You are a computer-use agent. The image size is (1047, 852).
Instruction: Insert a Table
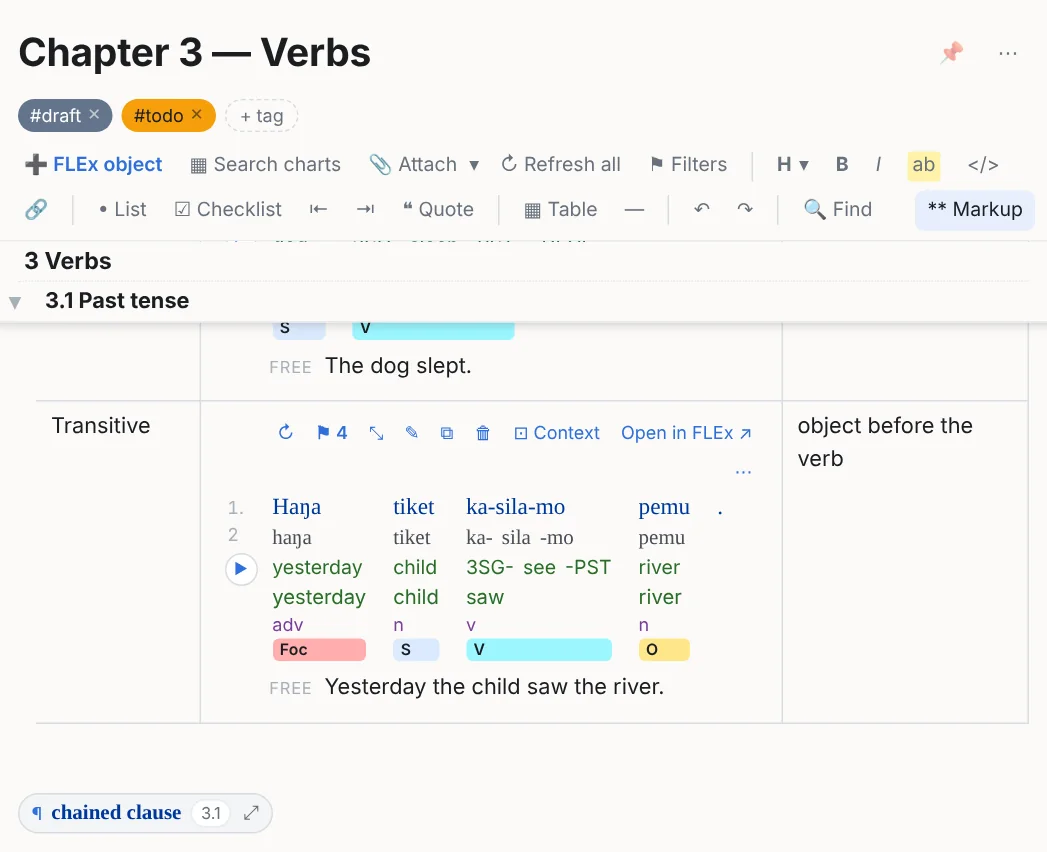pos(561,210)
